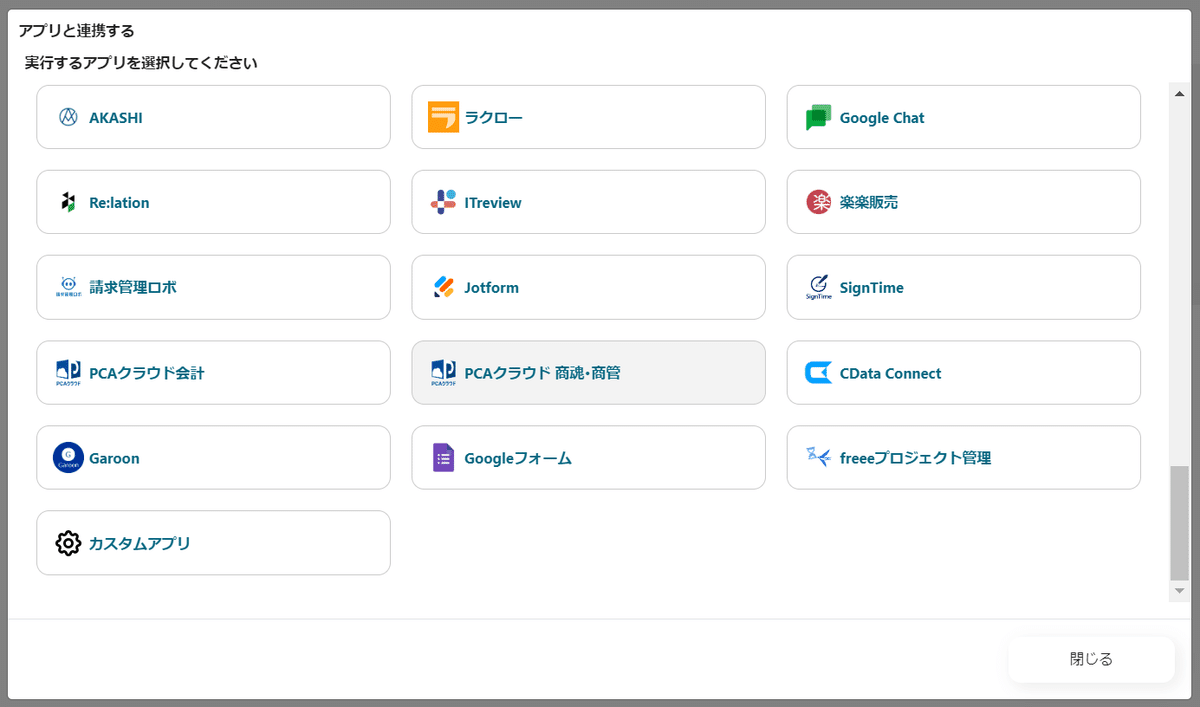Viewport: 1200px width, 707px height.
Task: Click the green Google Chat icon
Action: pos(819,118)
